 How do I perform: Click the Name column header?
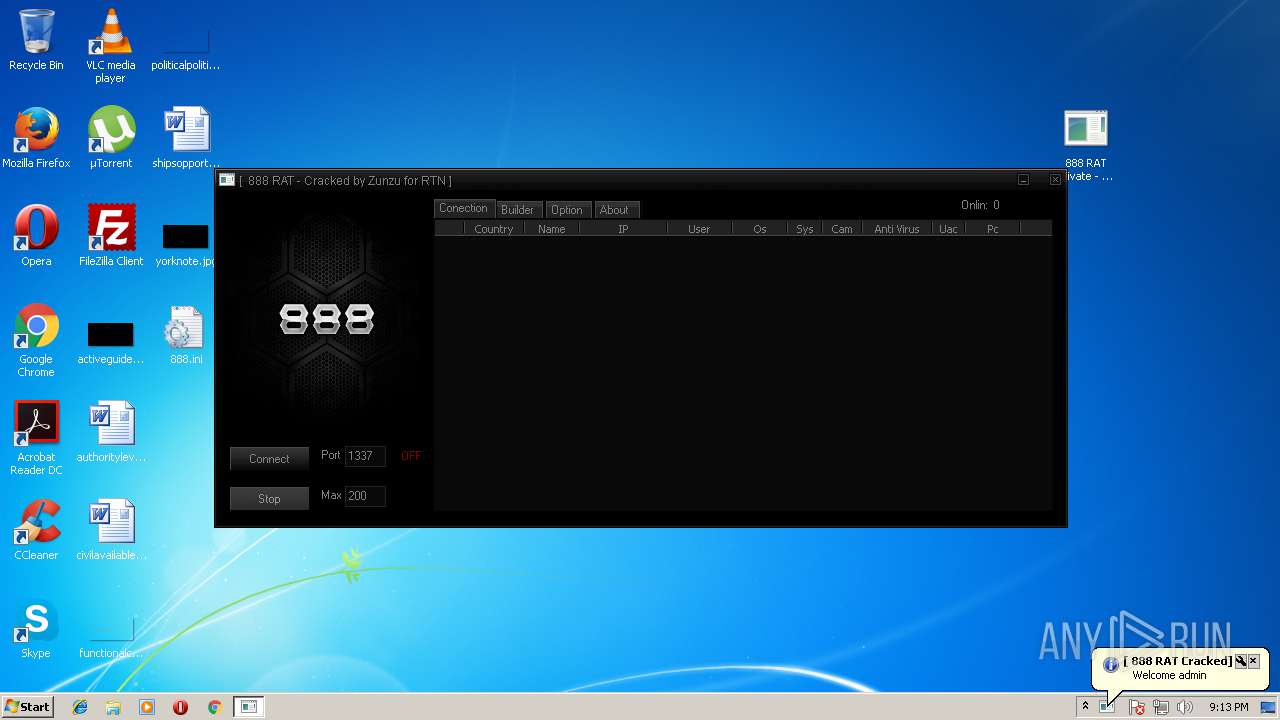point(552,229)
